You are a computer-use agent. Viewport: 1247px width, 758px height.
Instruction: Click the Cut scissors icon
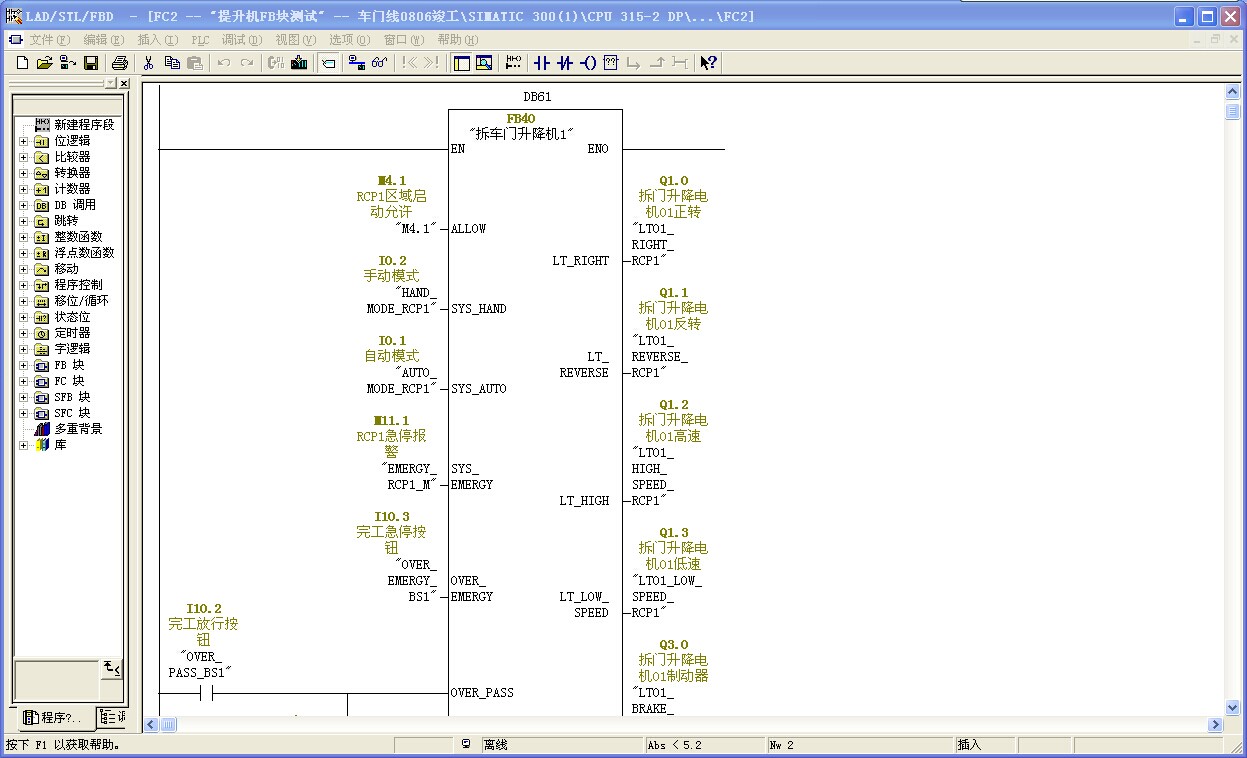click(x=148, y=63)
